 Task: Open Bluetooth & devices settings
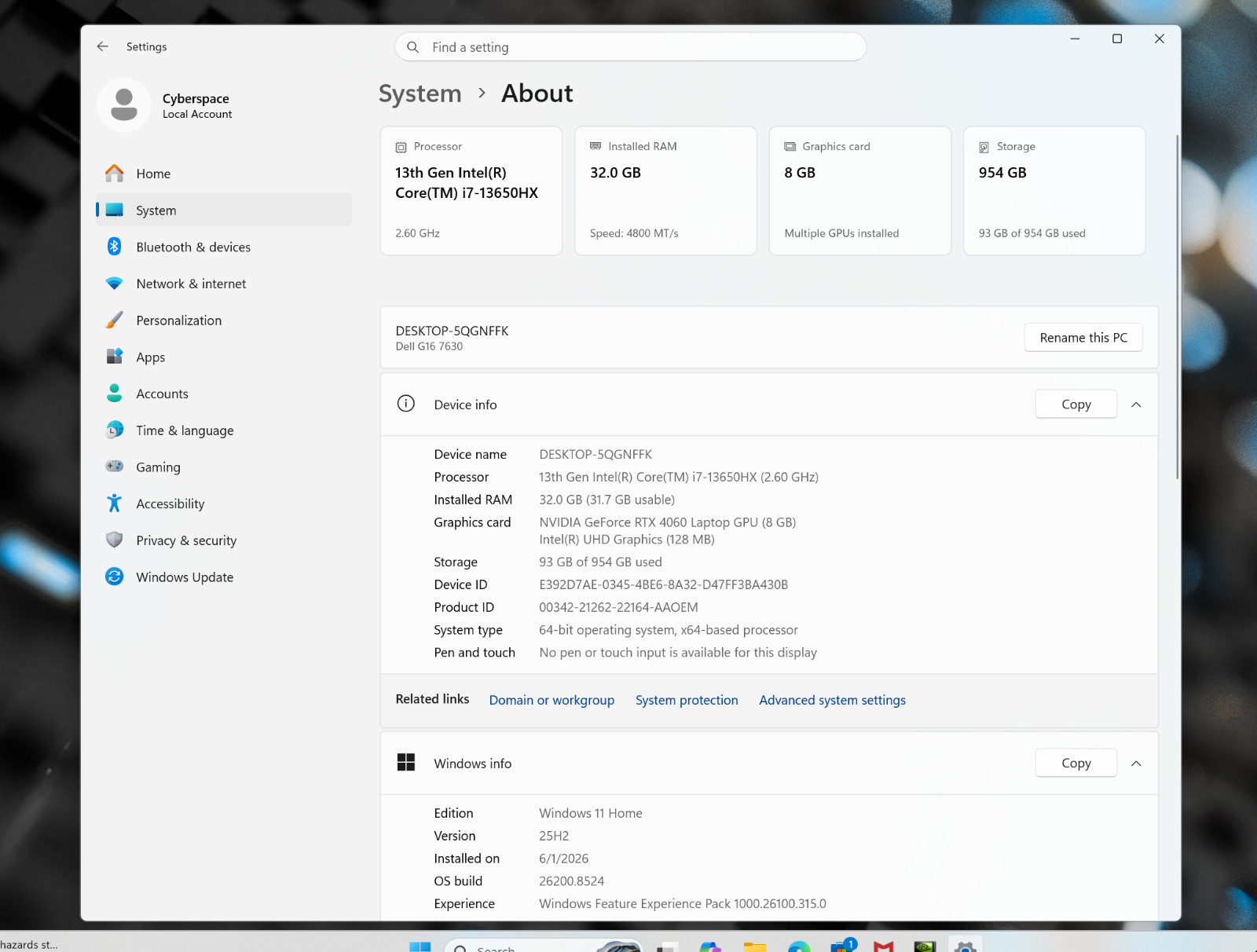coord(224,247)
